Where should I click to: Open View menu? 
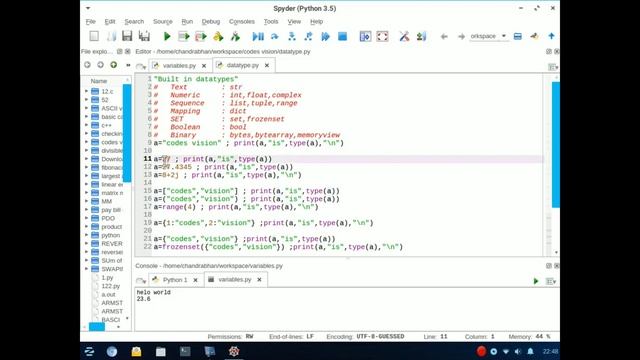click(x=294, y=22)
